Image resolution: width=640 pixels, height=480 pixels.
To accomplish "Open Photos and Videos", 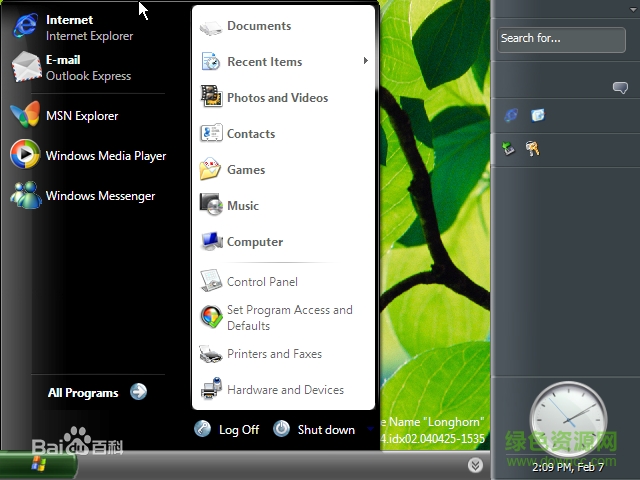I will pyautogui.click(x=276, y=98).
